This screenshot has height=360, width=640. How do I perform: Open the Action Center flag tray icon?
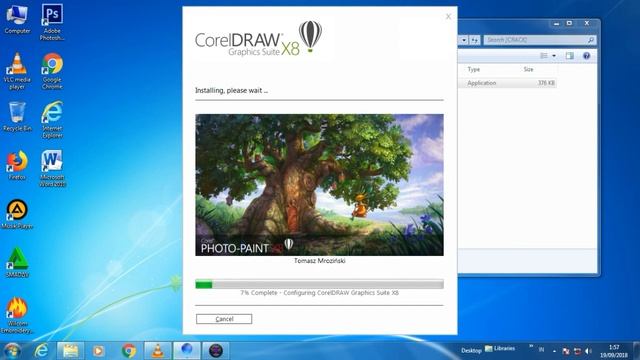(x=566, y=351)
